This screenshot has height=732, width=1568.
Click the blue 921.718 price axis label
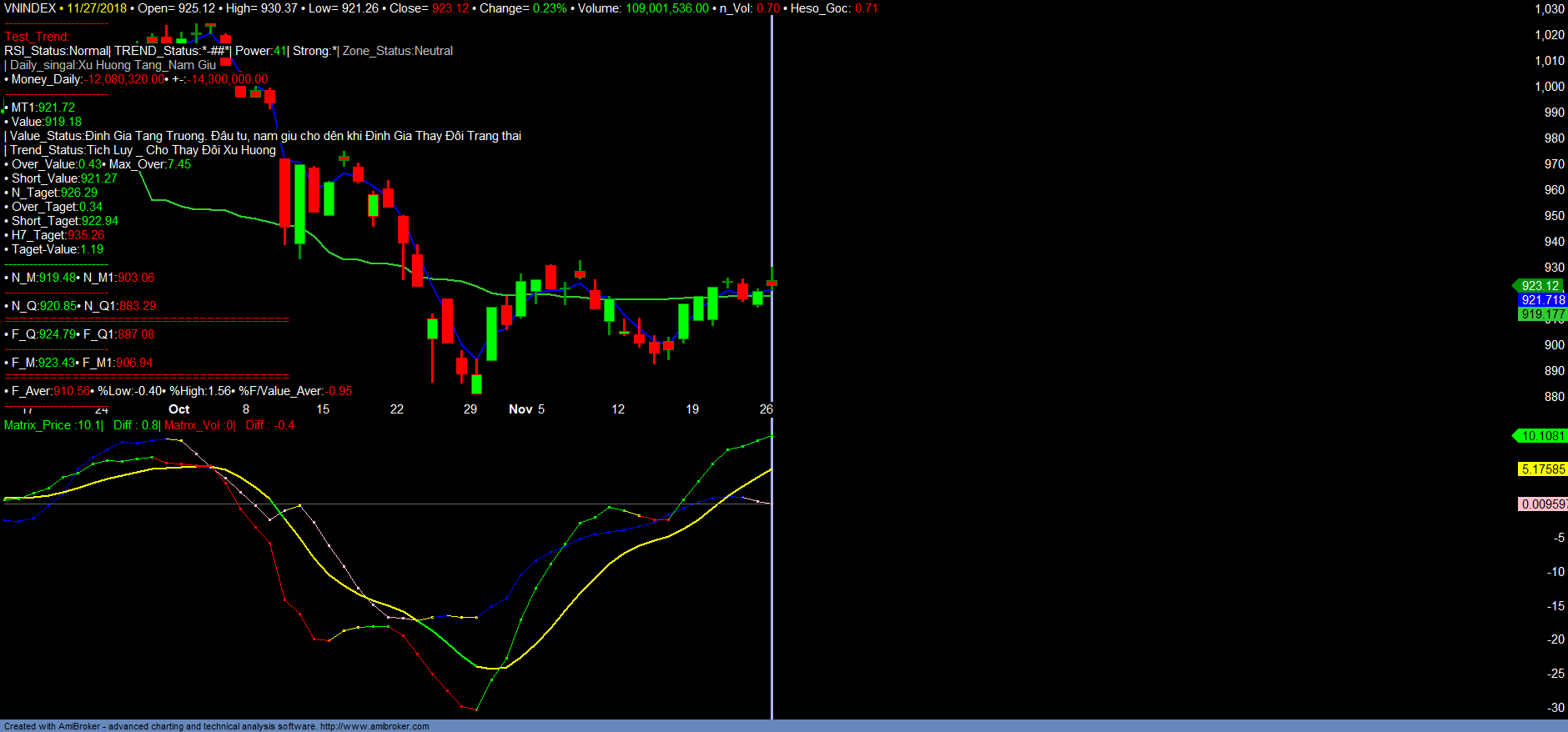click(1542, 300)
